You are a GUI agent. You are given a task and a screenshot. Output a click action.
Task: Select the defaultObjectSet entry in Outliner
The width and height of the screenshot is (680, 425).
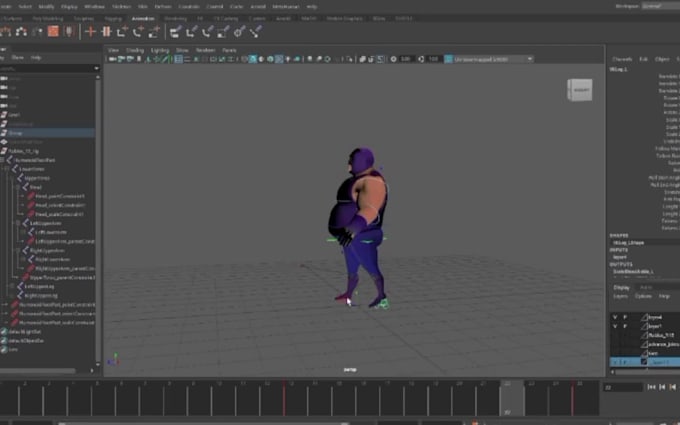[26, 341]
